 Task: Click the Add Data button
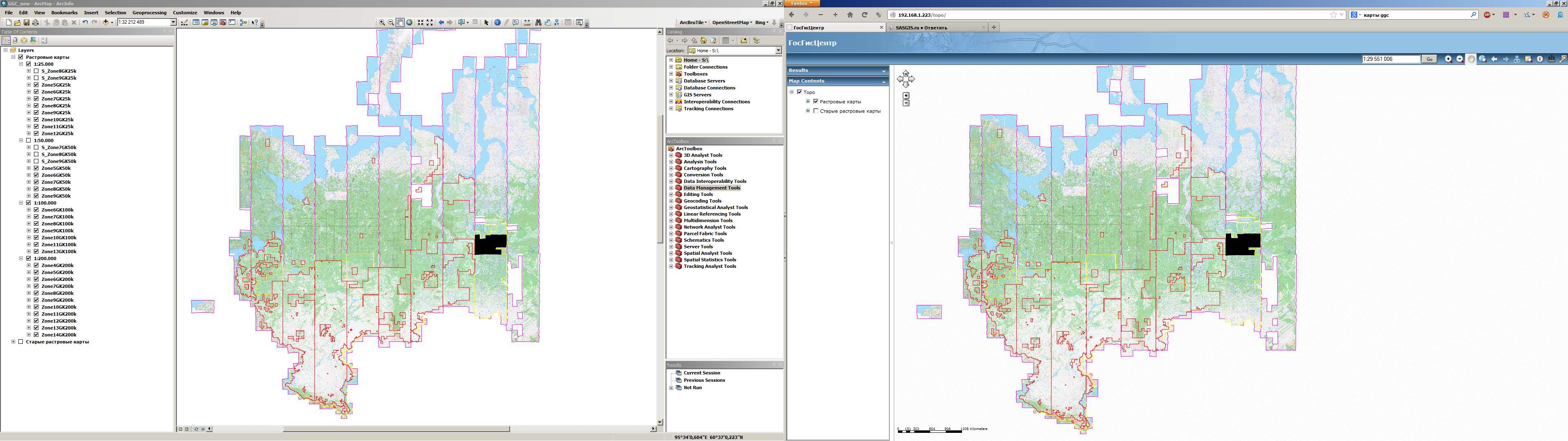106,22
